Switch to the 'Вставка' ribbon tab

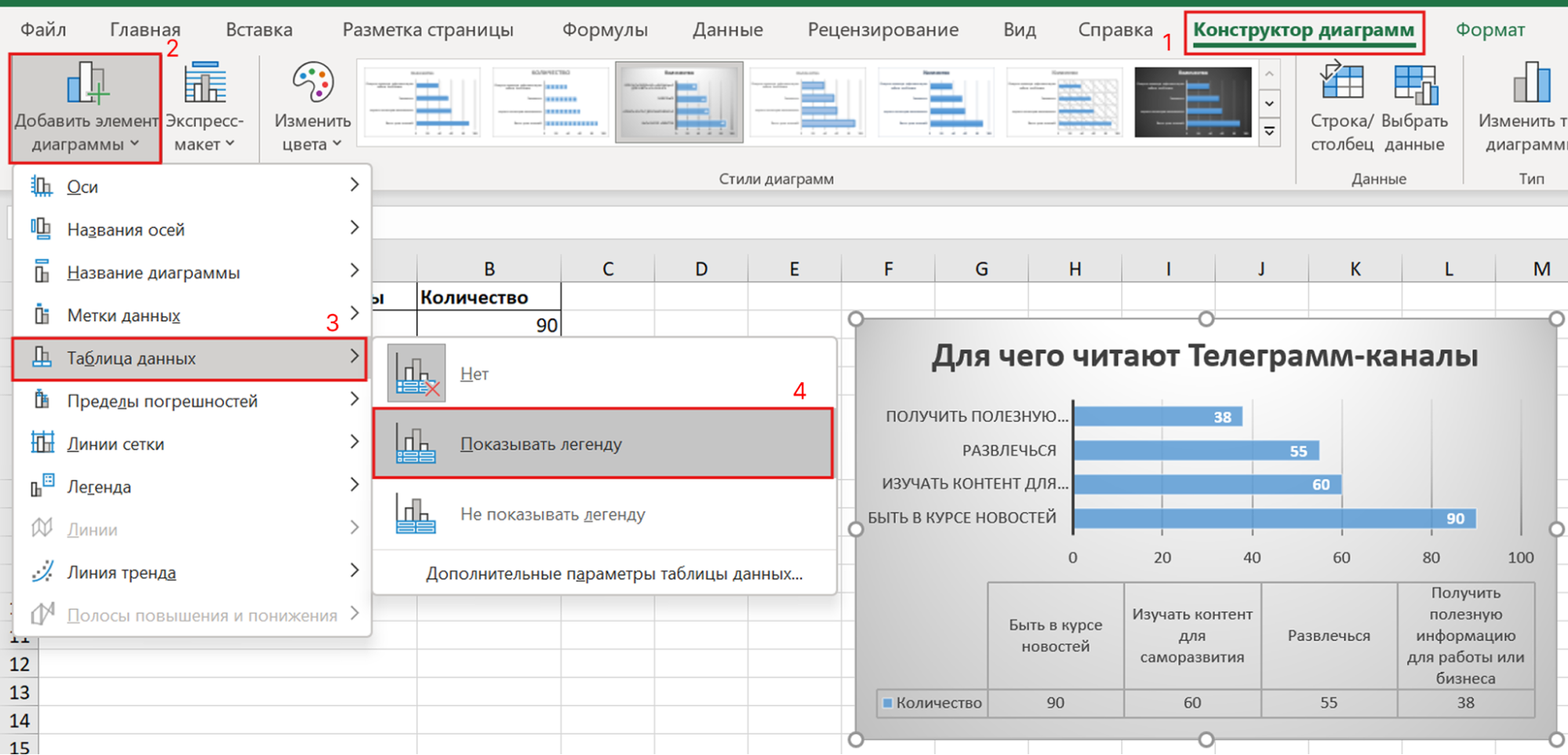tap(259, 31)
